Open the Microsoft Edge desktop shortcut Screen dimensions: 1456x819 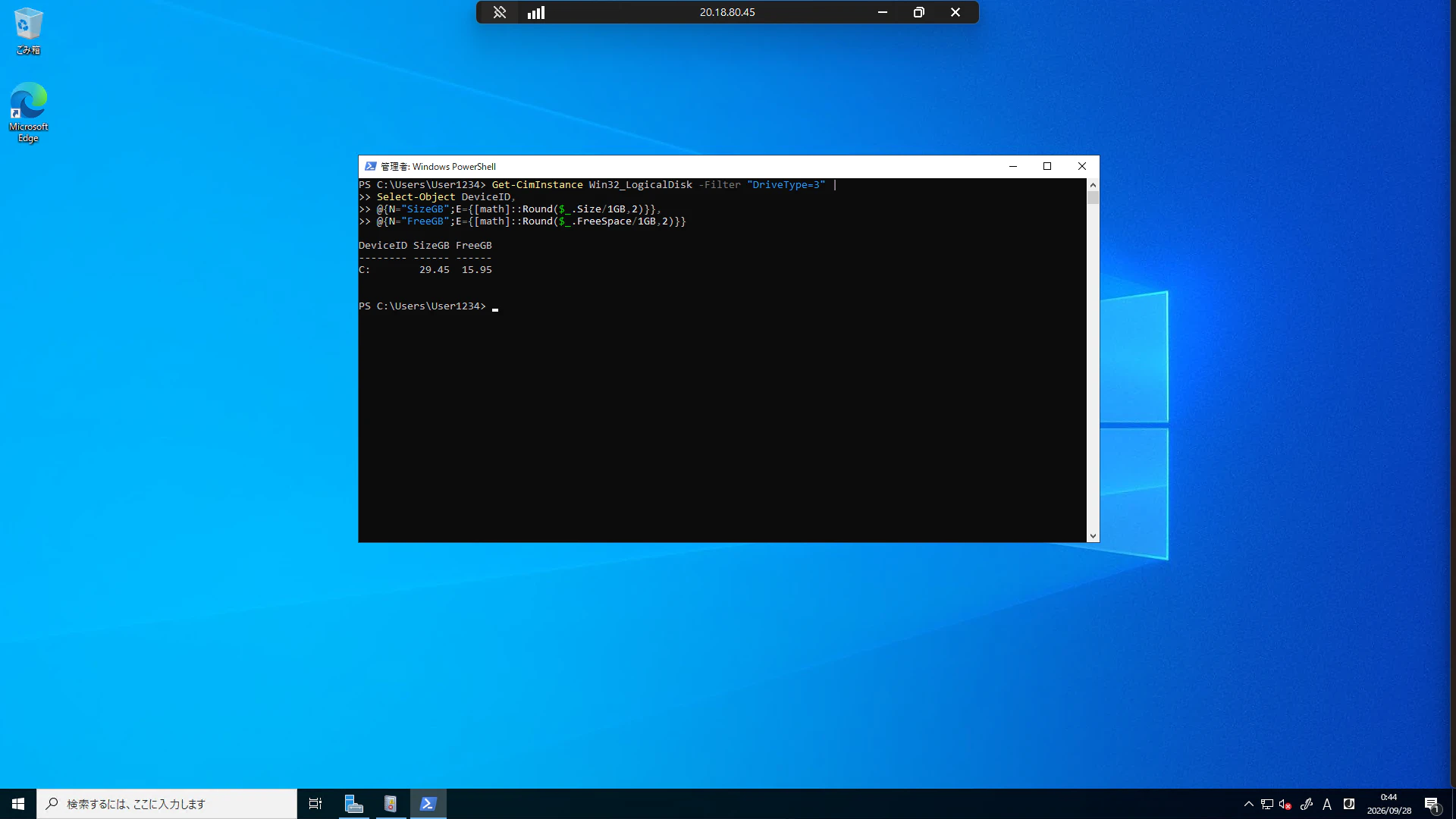(x=28, y=112)
